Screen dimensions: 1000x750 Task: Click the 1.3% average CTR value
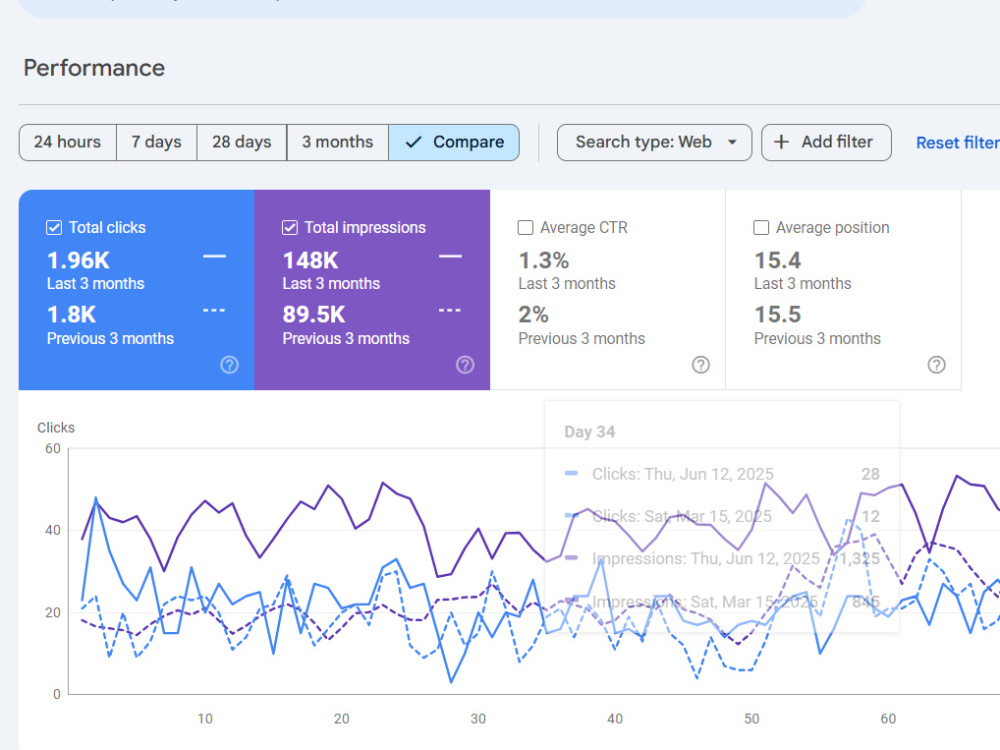tap(543, 260)
